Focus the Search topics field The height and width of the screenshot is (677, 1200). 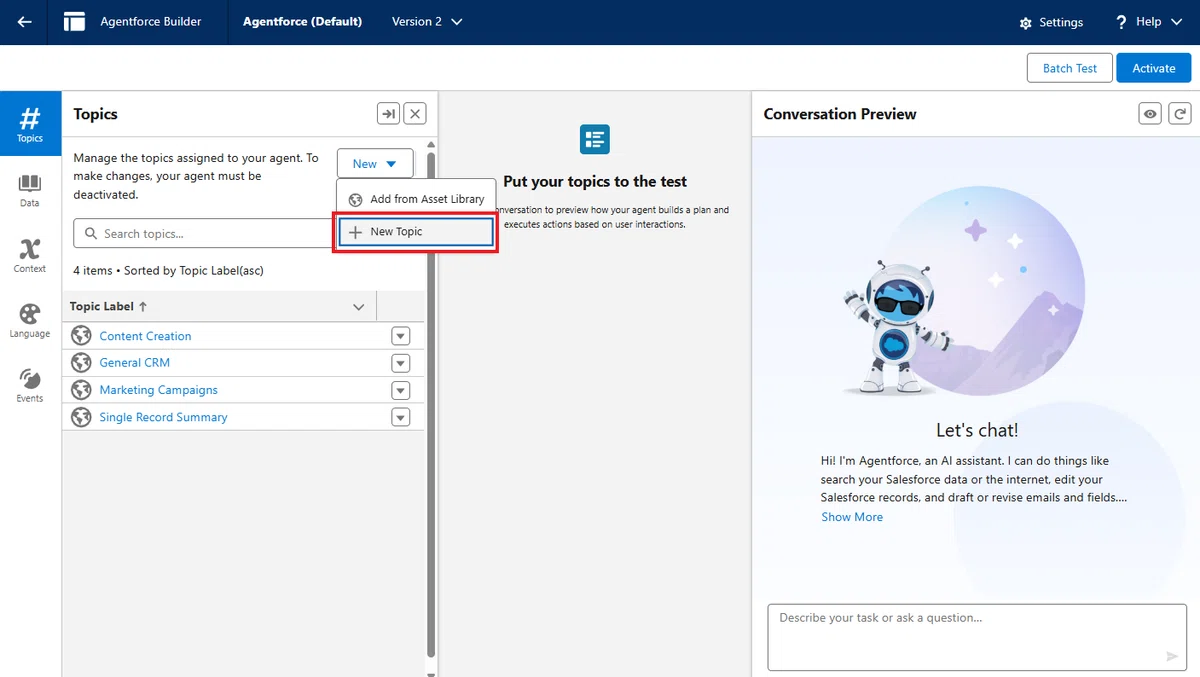(203, 234)
